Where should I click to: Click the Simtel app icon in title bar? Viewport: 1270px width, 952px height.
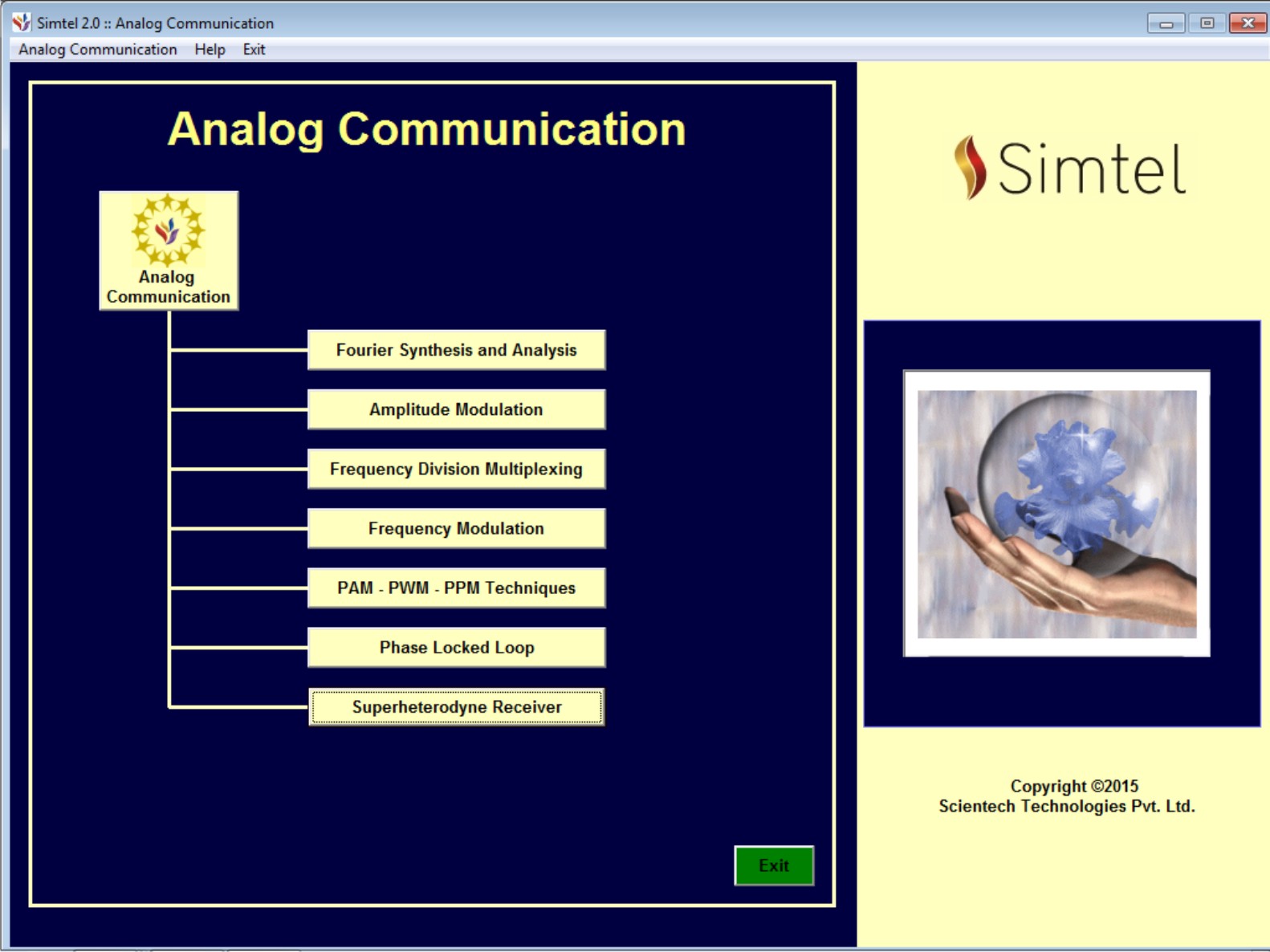point(22,22)
